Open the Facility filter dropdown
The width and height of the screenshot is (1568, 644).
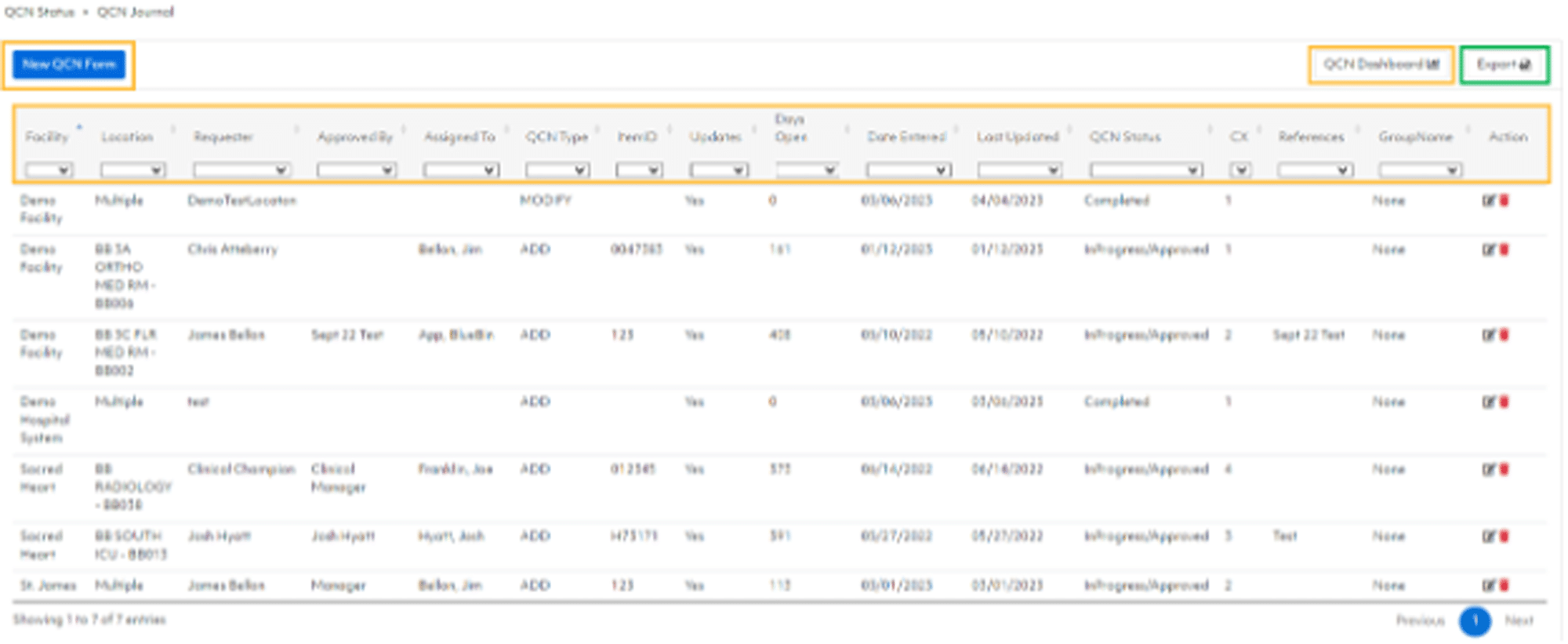point(49,169)
